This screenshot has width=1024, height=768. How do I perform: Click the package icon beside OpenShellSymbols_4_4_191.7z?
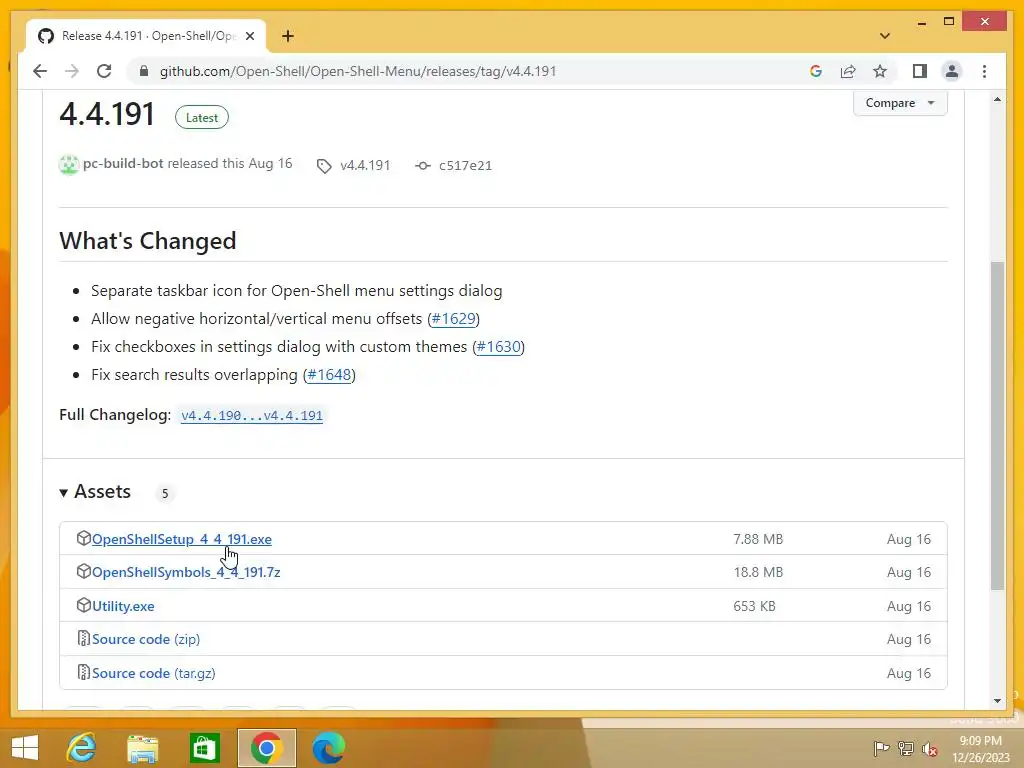pyautogui.click(x=83, y=571)
